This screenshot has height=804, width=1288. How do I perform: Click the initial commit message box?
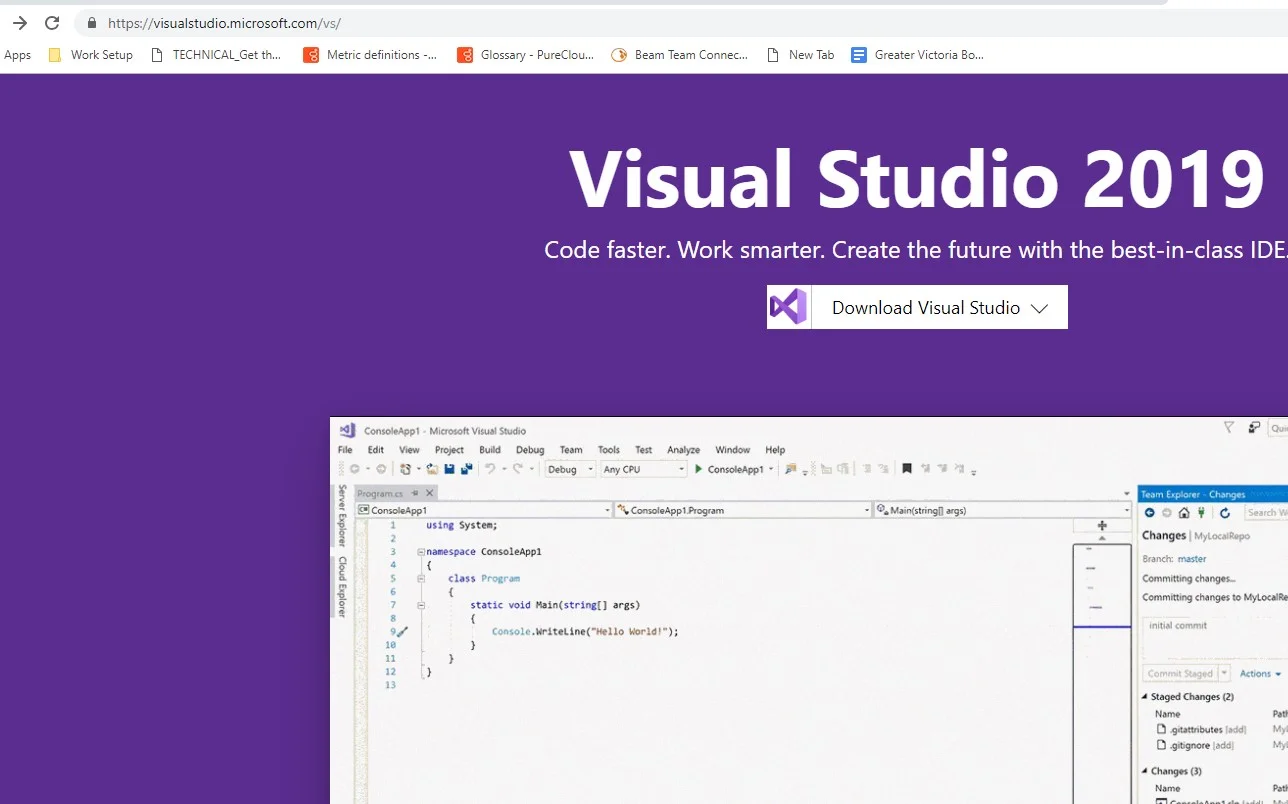tap(1215, 636)
